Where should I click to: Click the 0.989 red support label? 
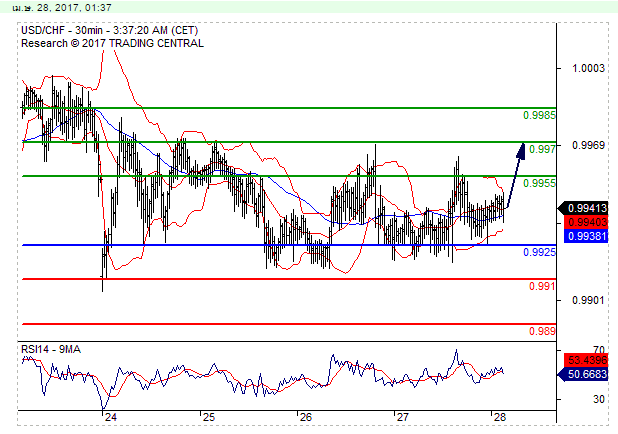542,331
